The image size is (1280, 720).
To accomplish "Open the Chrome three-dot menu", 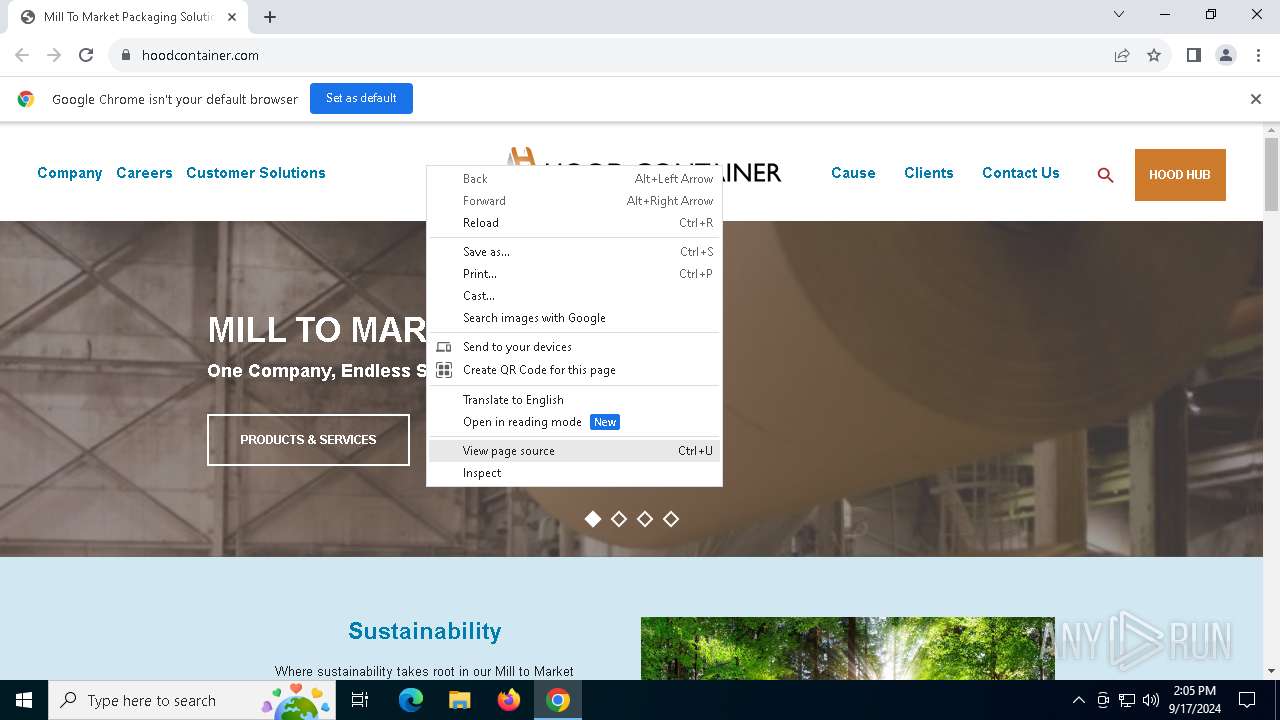I will [1258, 55].
